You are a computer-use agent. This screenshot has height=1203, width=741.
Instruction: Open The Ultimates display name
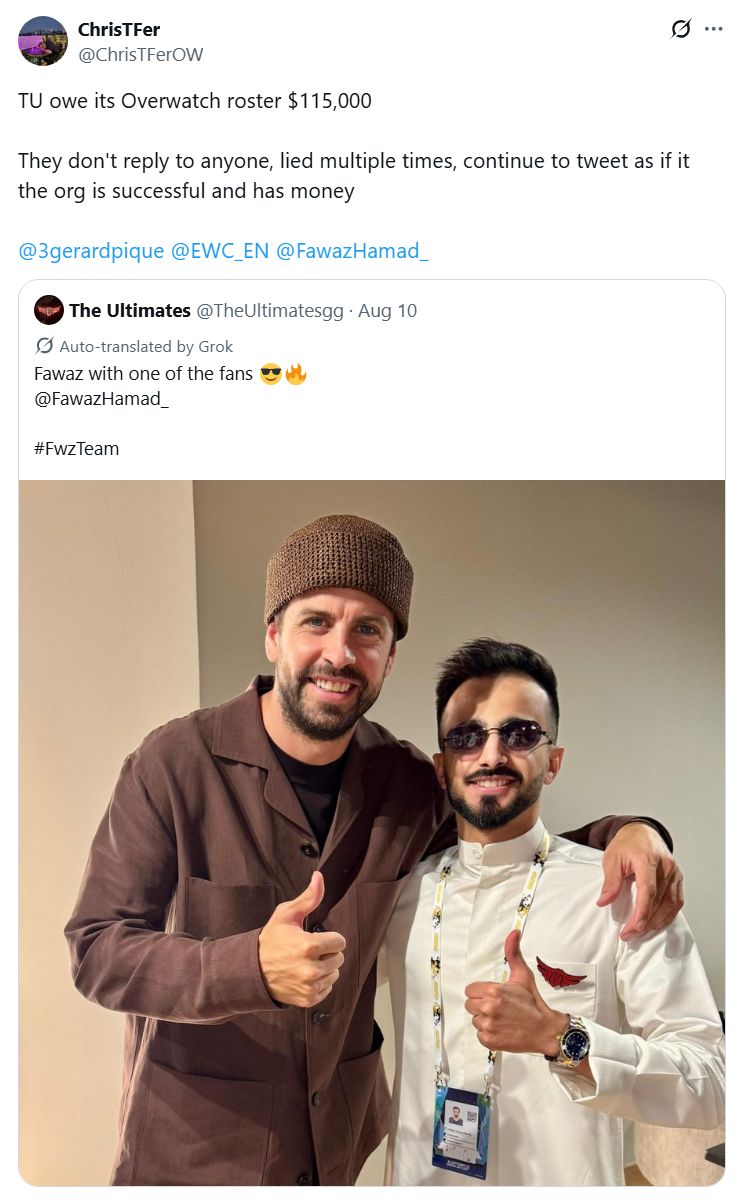130,310
